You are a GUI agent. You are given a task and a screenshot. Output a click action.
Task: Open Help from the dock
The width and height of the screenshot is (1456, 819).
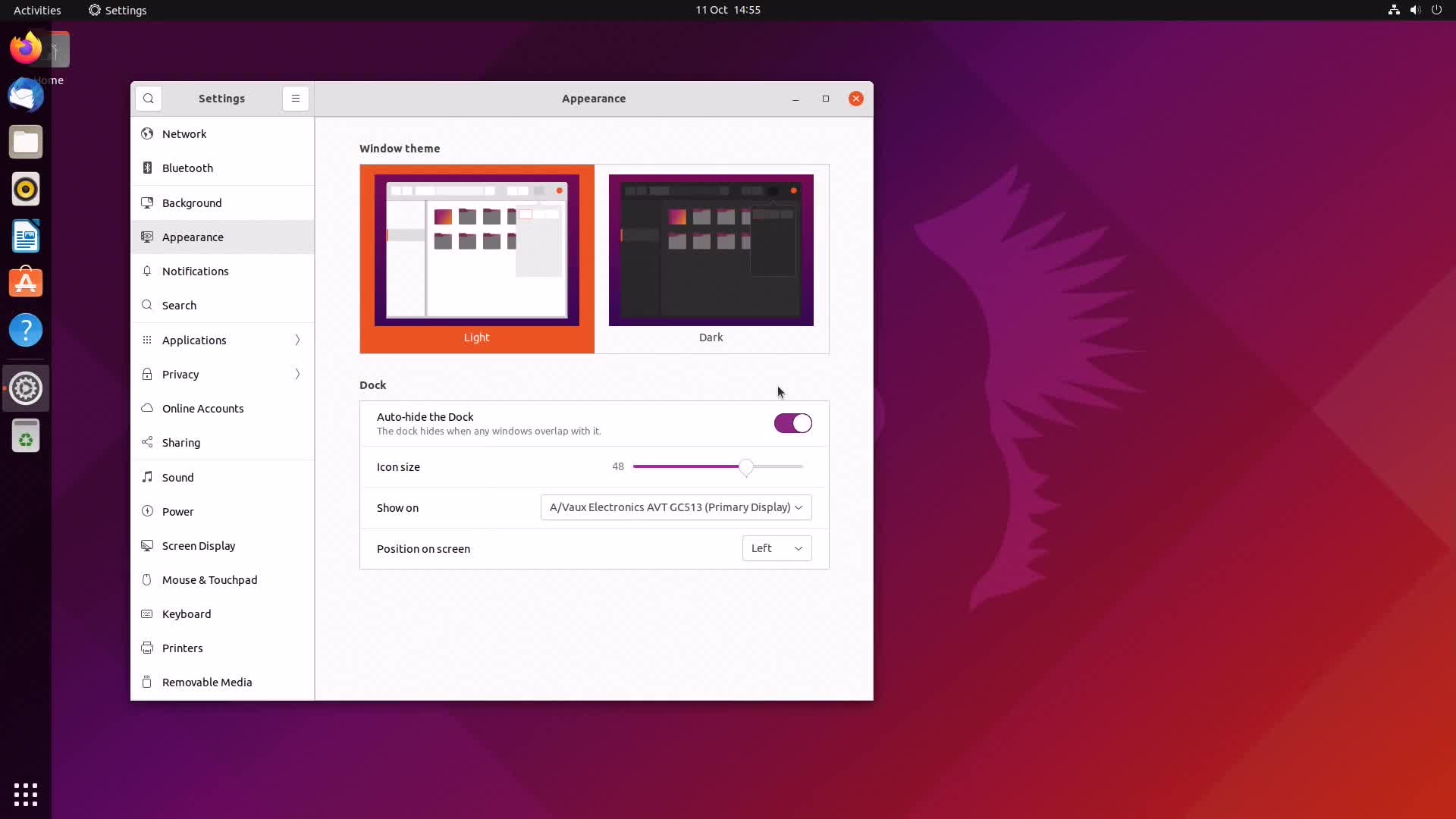[26, 331]
